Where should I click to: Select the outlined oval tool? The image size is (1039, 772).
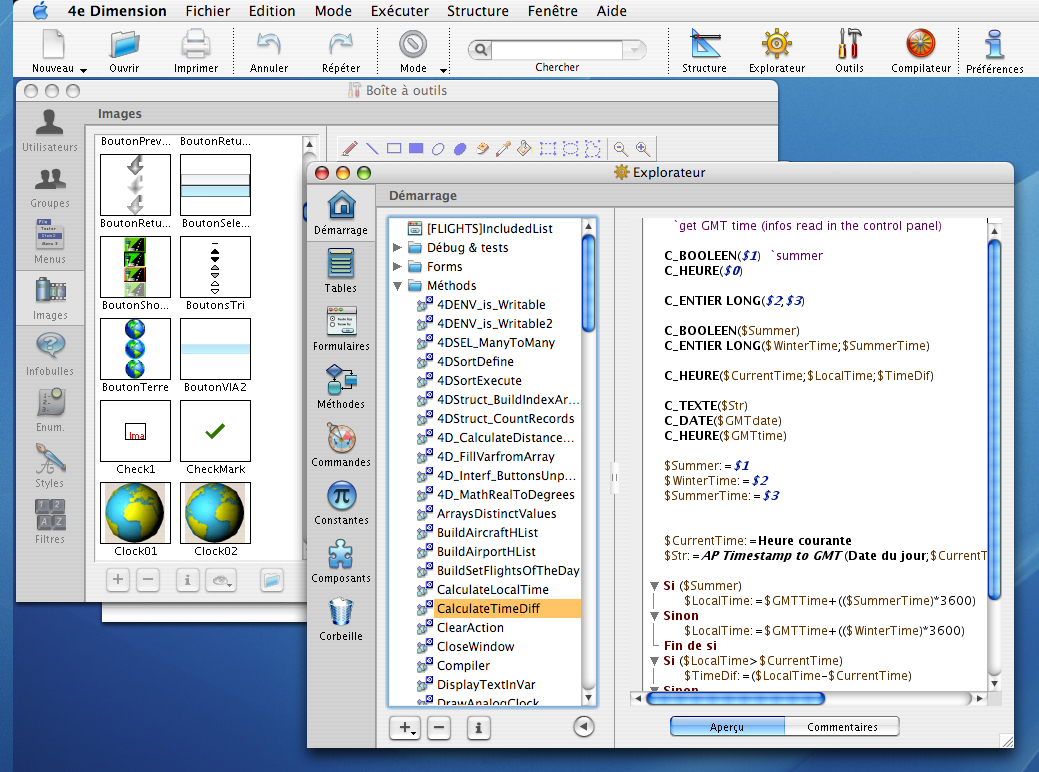point(438,148)
